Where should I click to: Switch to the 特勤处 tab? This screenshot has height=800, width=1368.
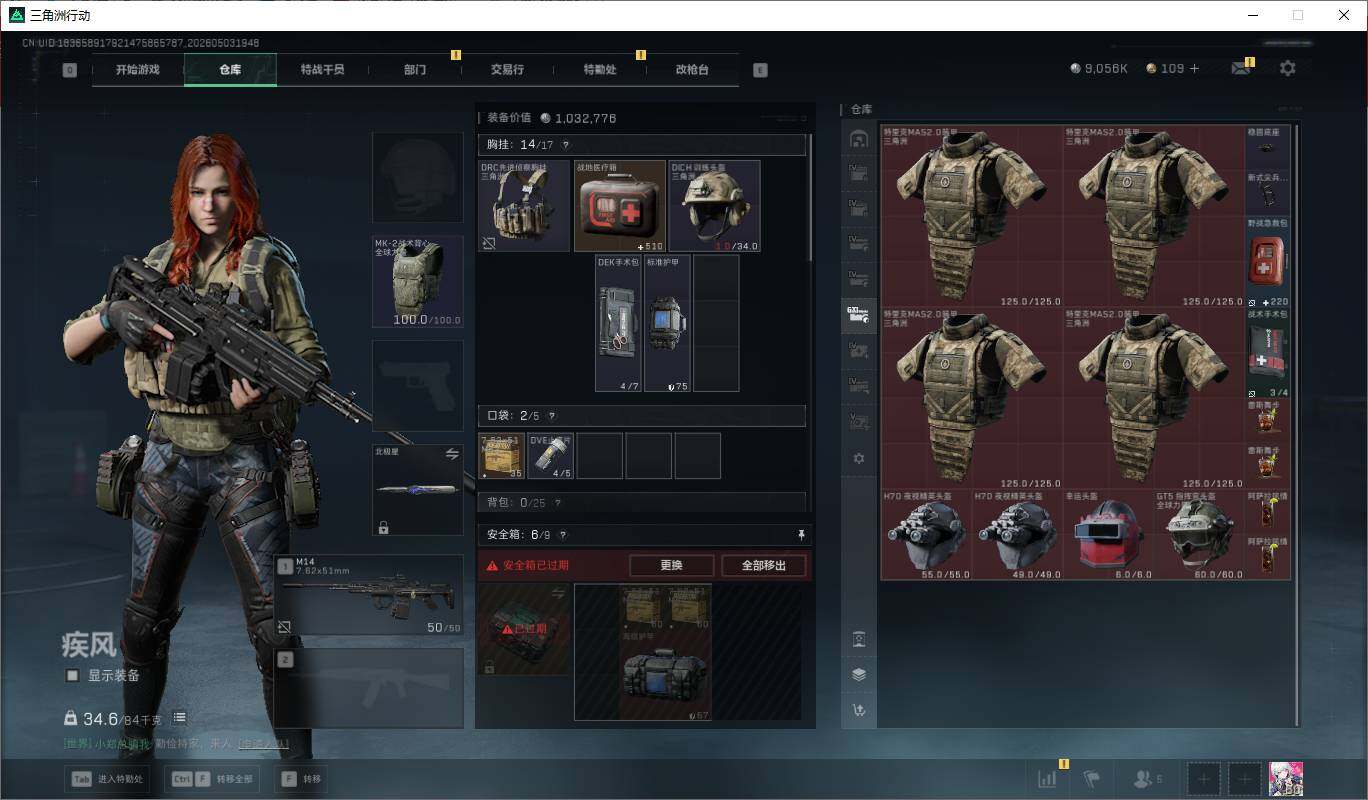(x=600, y=70)
